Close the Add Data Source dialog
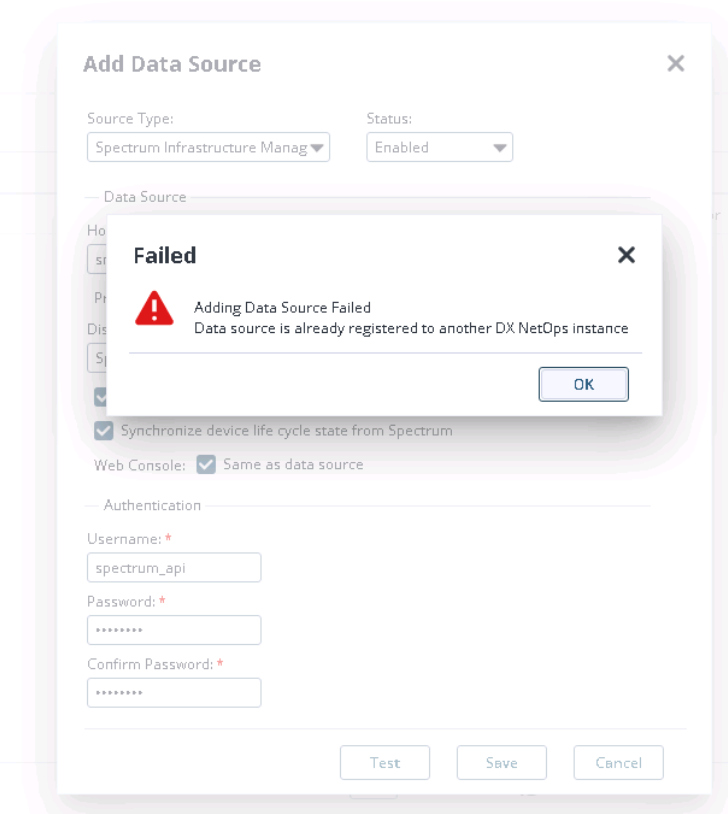This screenshot has height=814, width=728. pyautogui.click(x=676, y=63)
